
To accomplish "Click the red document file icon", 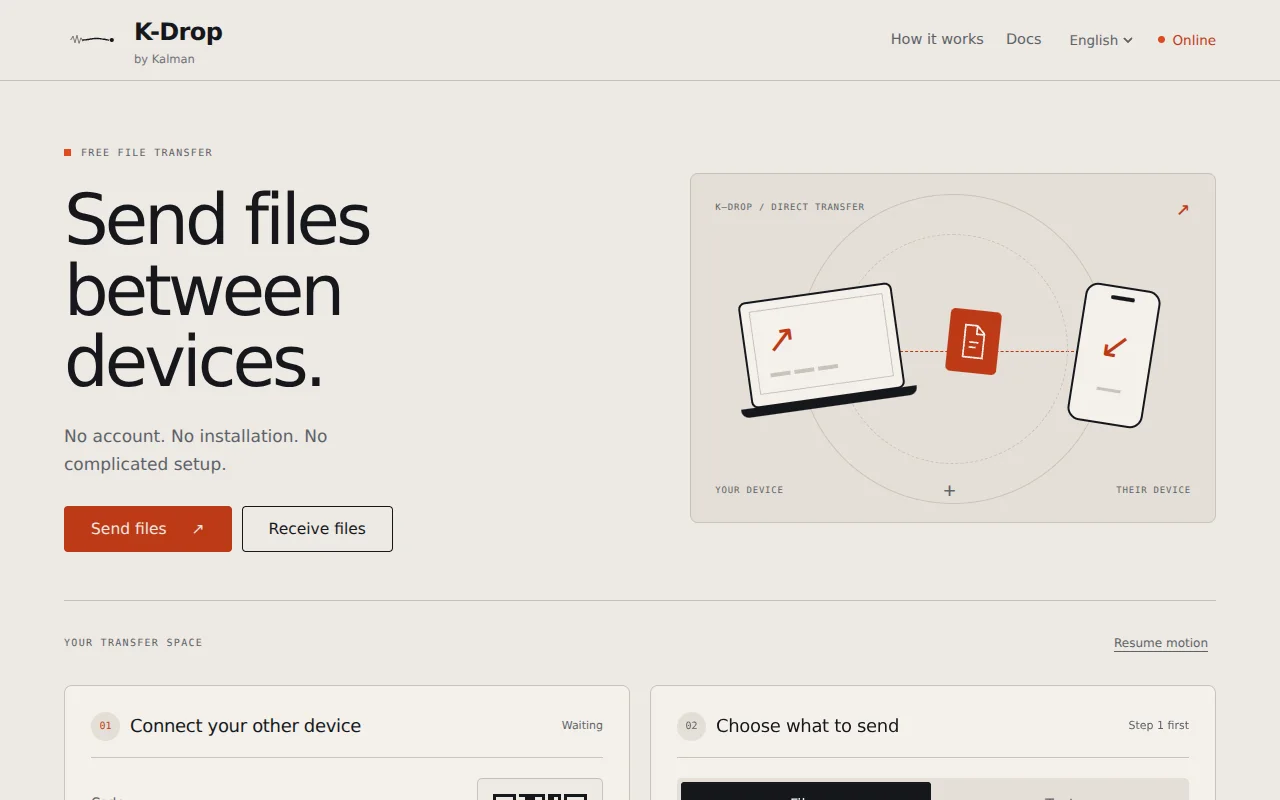I will pyautogui.click(x=974, y=341).
